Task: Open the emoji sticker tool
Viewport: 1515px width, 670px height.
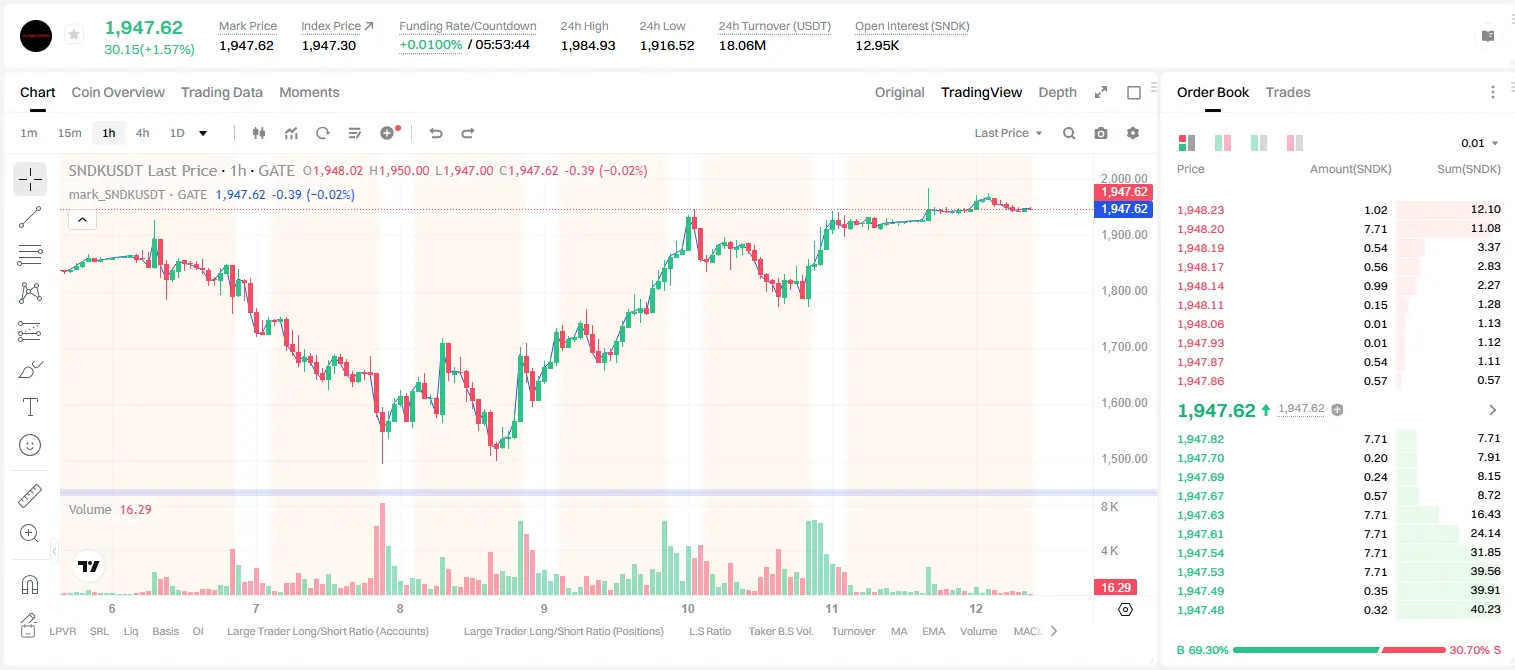Action: coord(30,445)
